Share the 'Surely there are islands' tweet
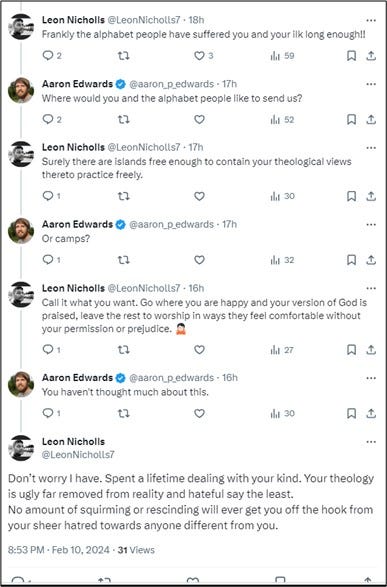 371,196
